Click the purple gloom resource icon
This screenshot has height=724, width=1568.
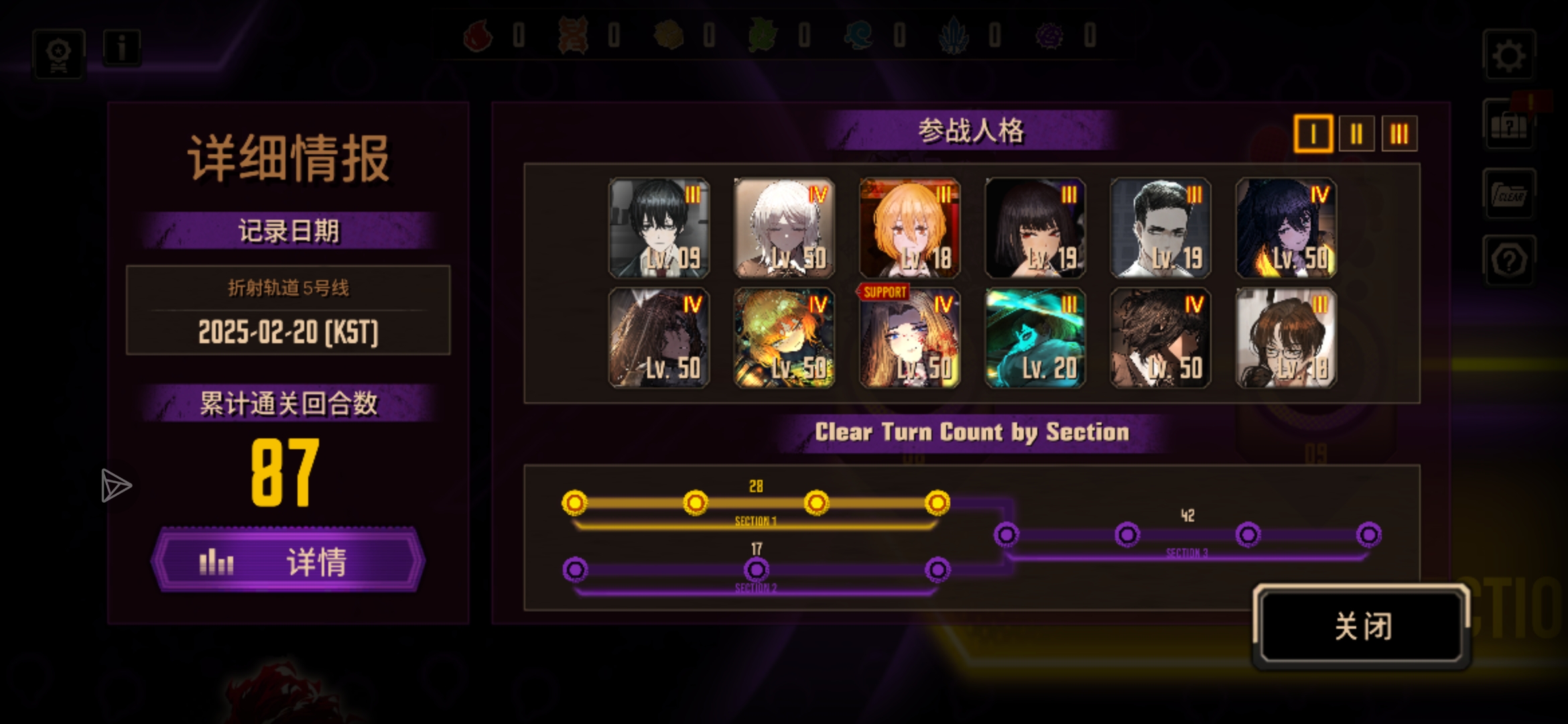pos(1049,36)
